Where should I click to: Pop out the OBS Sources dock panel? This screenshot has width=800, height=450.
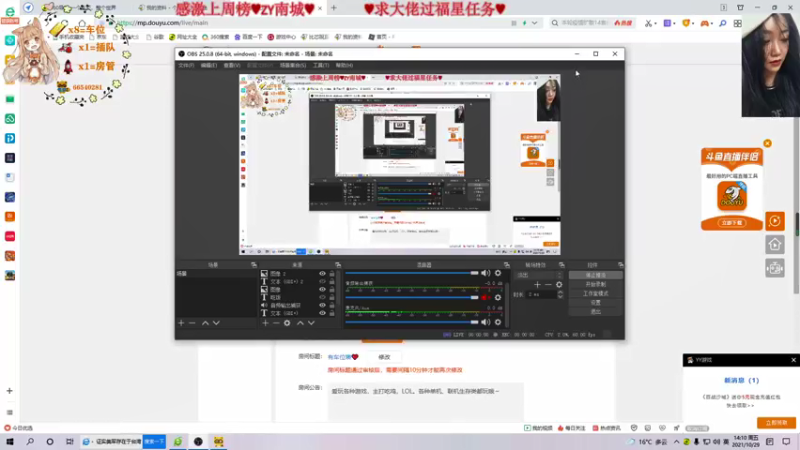[x=338, y=265]
